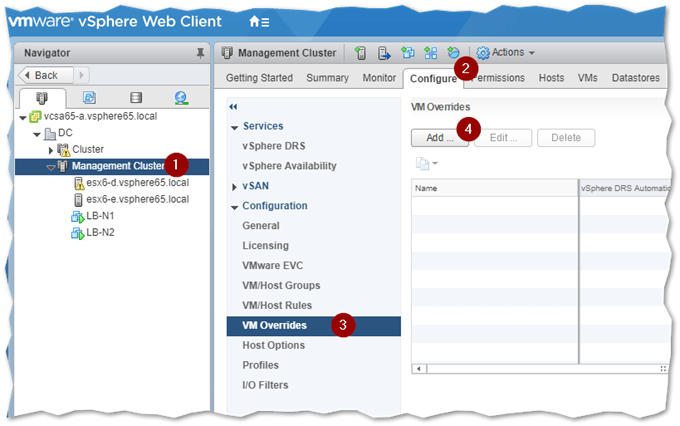Open the VMs tab

587,78
